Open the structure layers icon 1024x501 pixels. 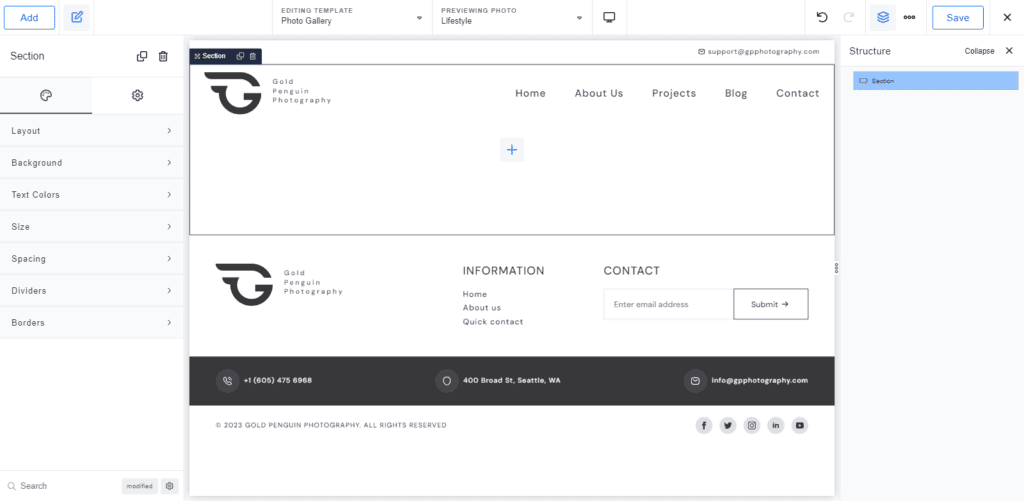882,17
